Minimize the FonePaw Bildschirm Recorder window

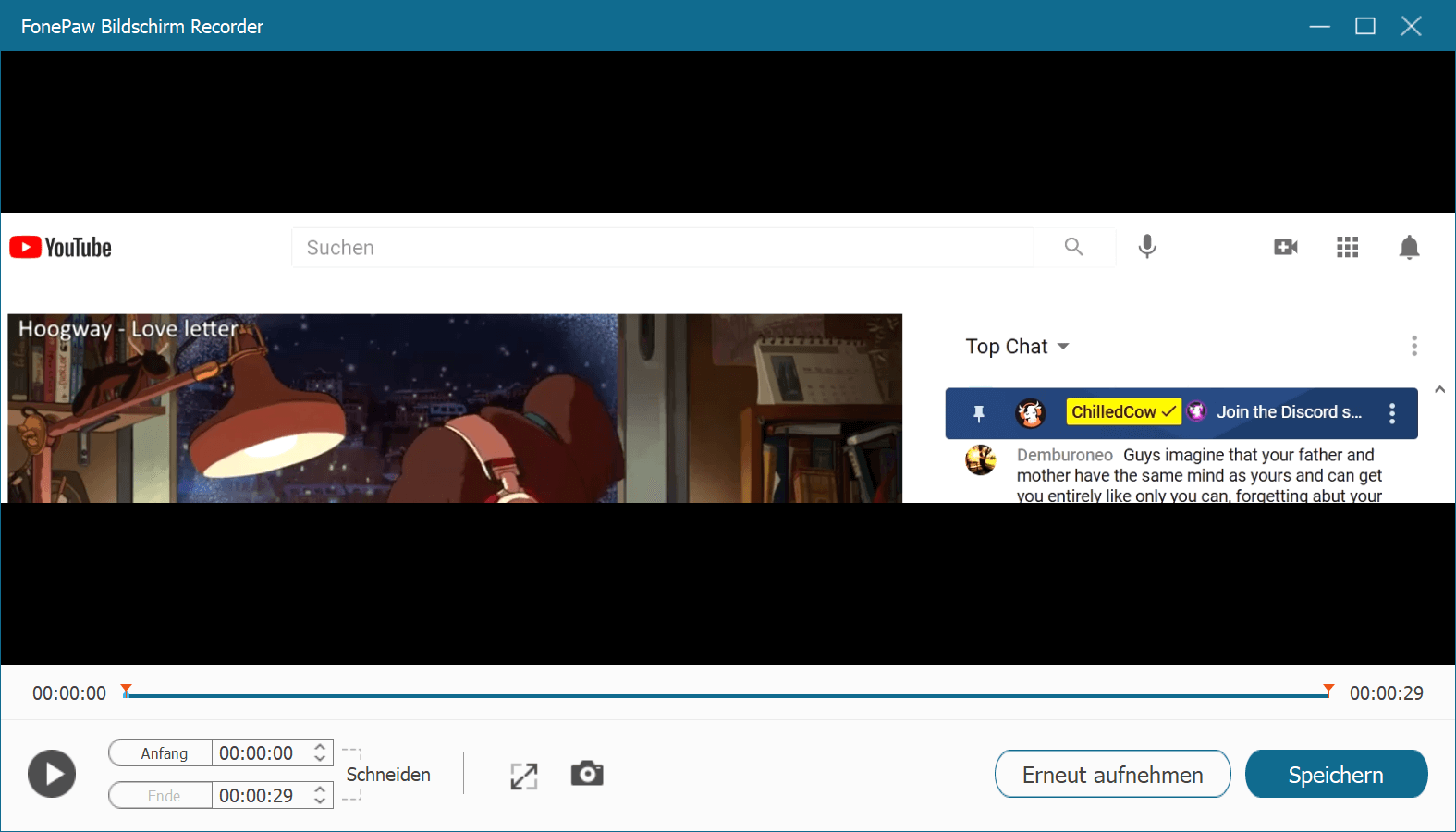tap(1320, 26)
